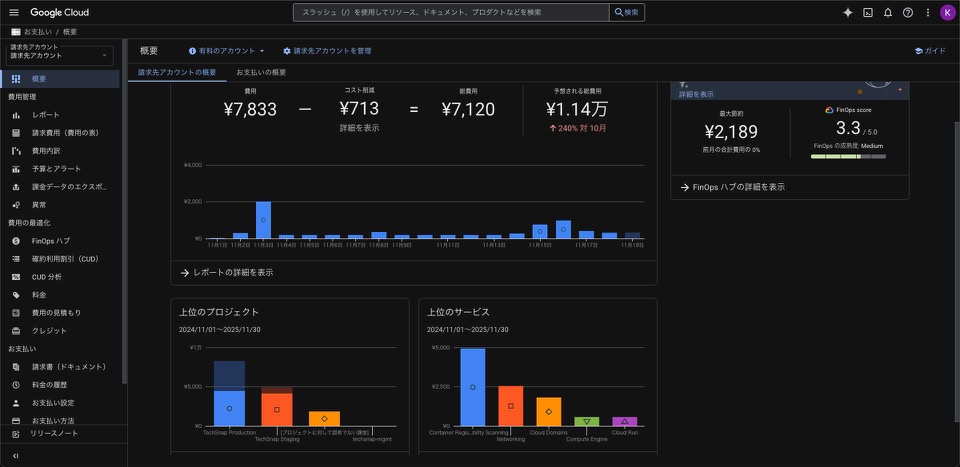This screenshot has width=960, height=467.
Task: Collapse the left sidebar with the arrow icon
Action: pyautogui.click(x=15, y=456)
